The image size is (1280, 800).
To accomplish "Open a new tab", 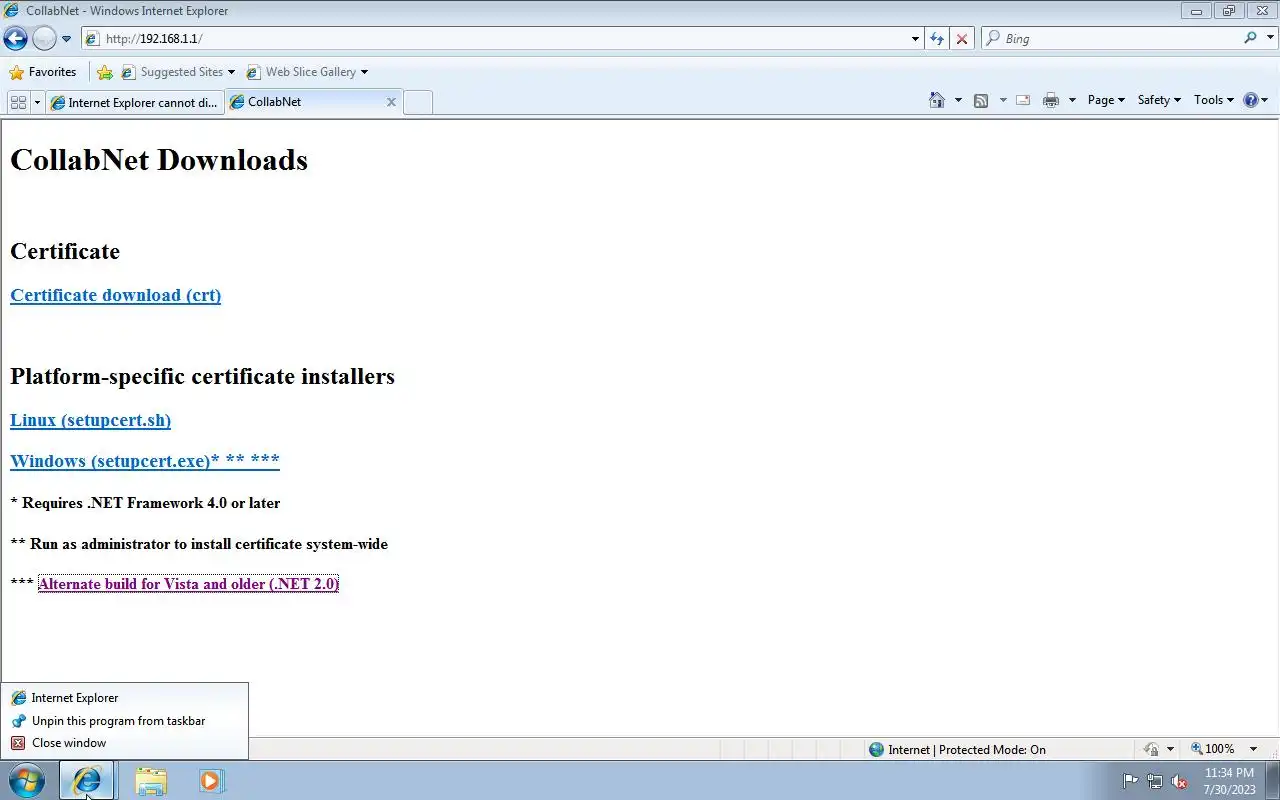I will coord(418,102).
